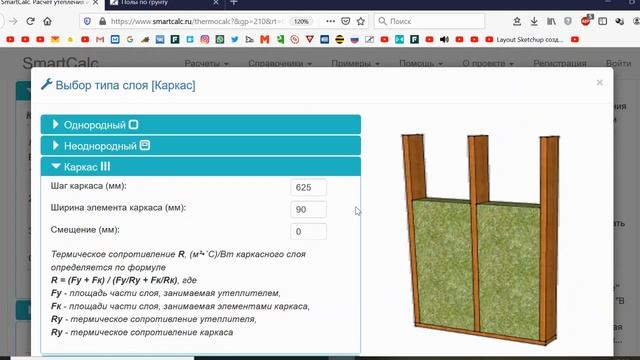Open a new tab with plus button
Viewport: 640px width, 360px height.
(x=234, y=3)
